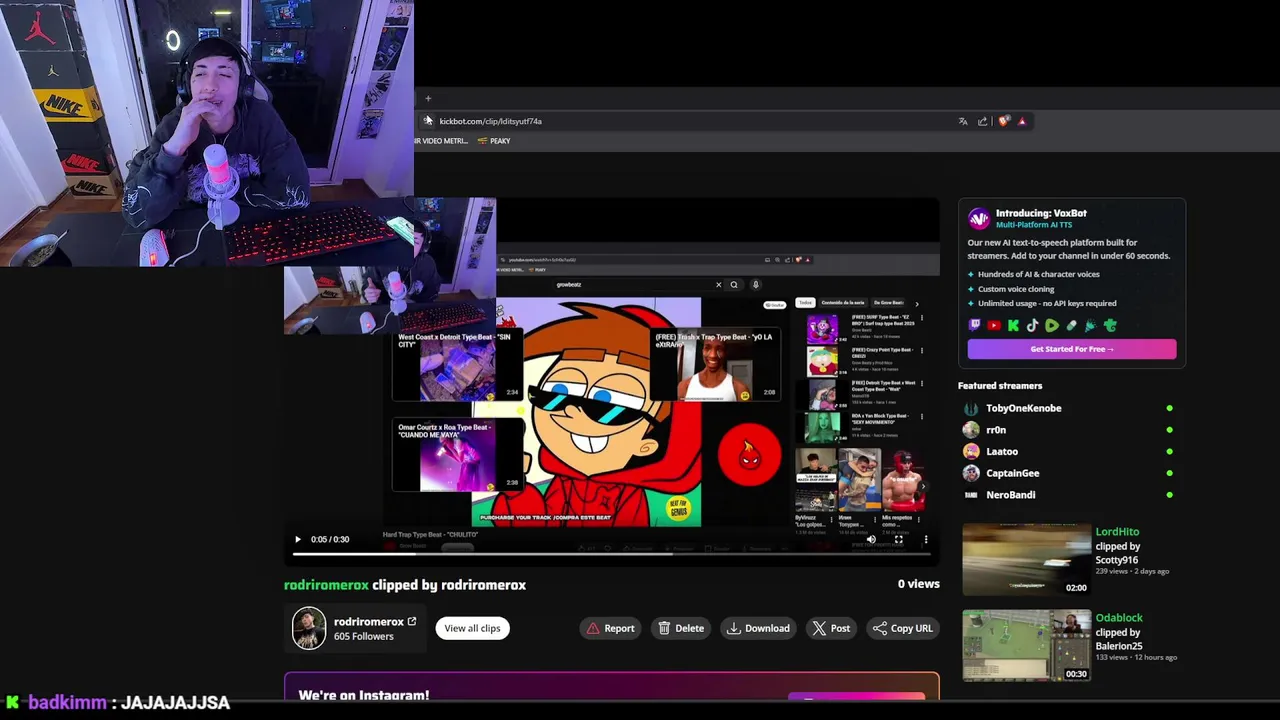Seek on the clip progress bar
1280x720 pixels.
click(612, 553)
